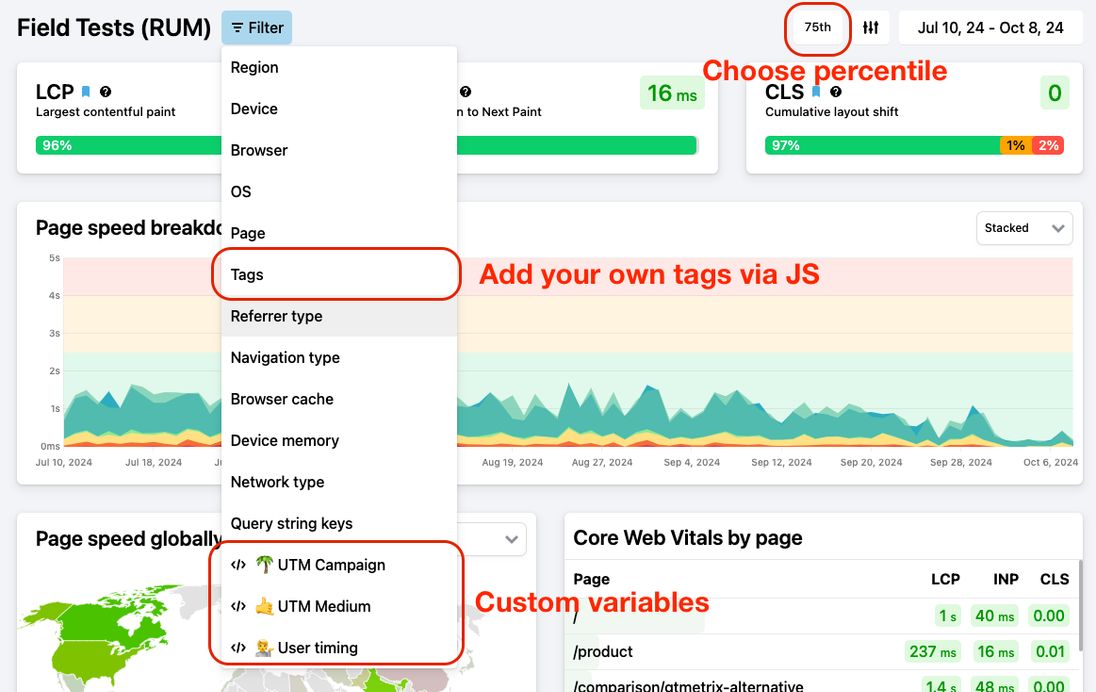Click the CLS bookmark icon

[816, 92]
